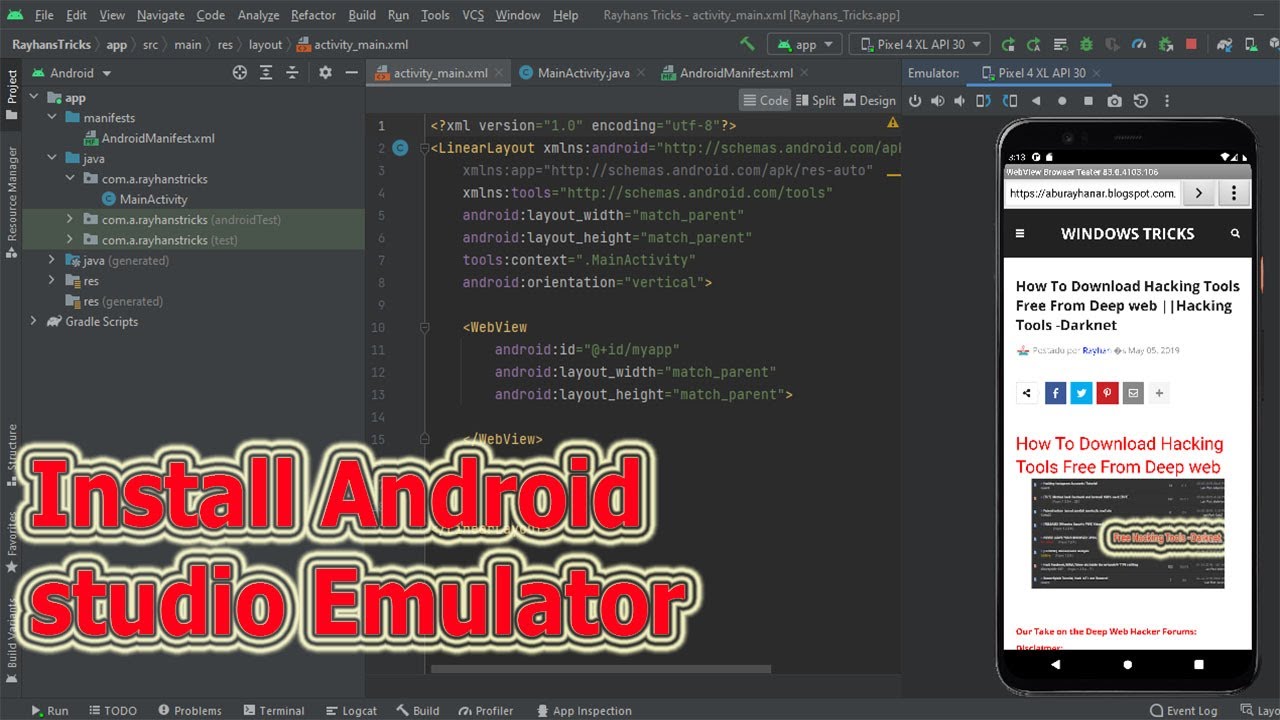This screenshot has width=1280, height=720.
Task: Click Collapse All icon in Project panel
Action: pos(291,73)
